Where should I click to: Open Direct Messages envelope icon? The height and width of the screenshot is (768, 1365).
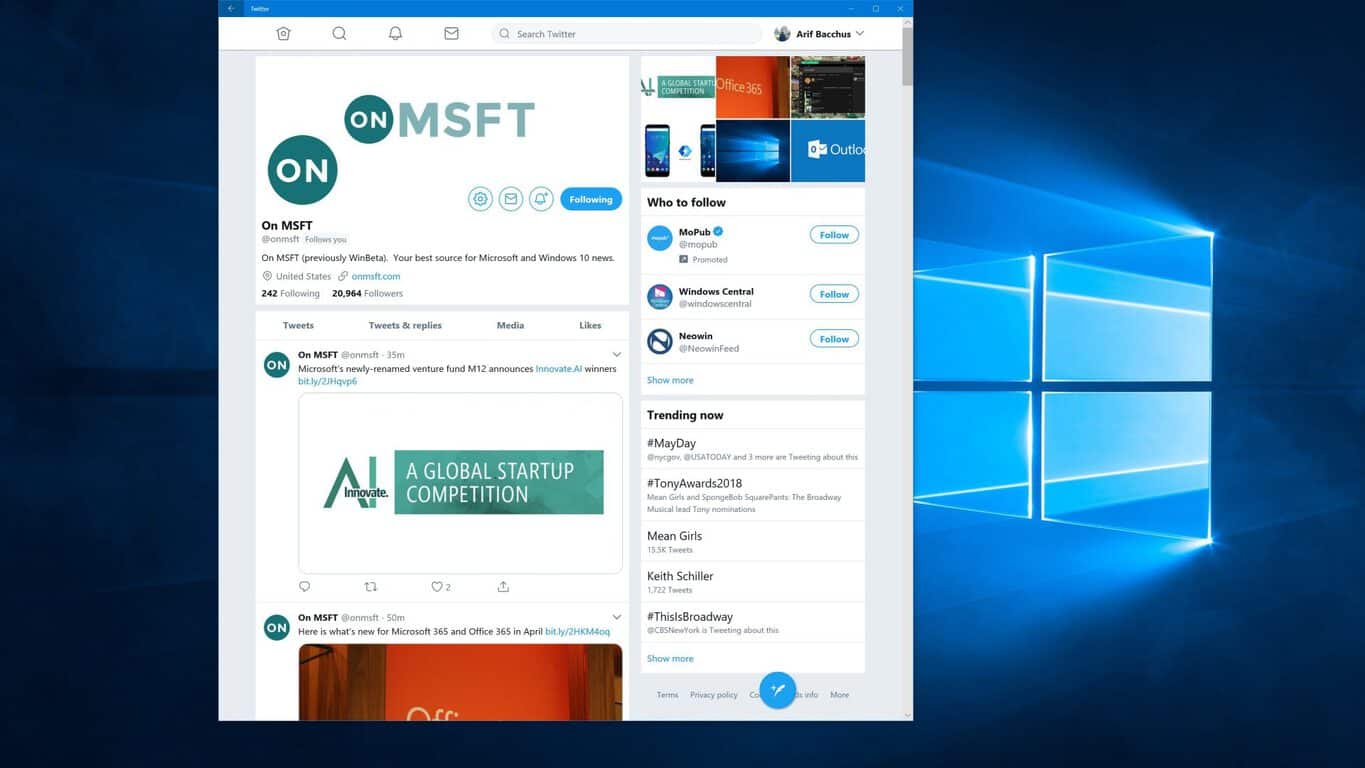pyautogui.click(x=451, y=34)
